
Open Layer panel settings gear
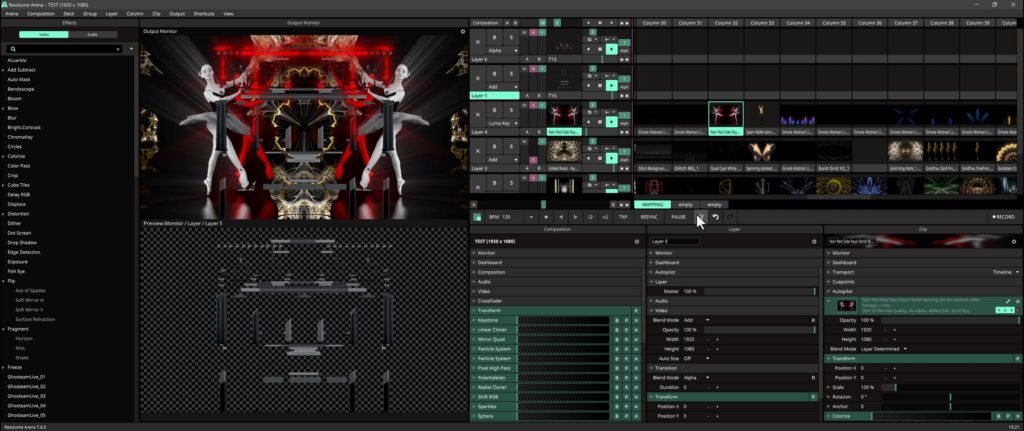(814, 242)
